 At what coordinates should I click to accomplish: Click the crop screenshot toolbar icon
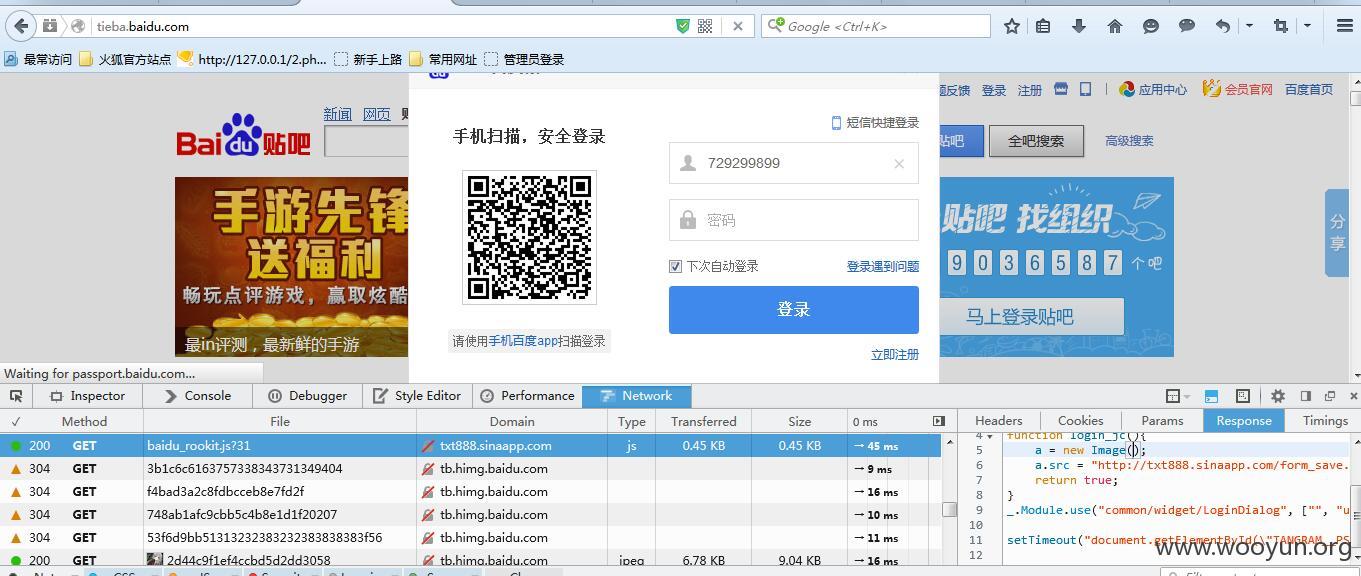1281,26
